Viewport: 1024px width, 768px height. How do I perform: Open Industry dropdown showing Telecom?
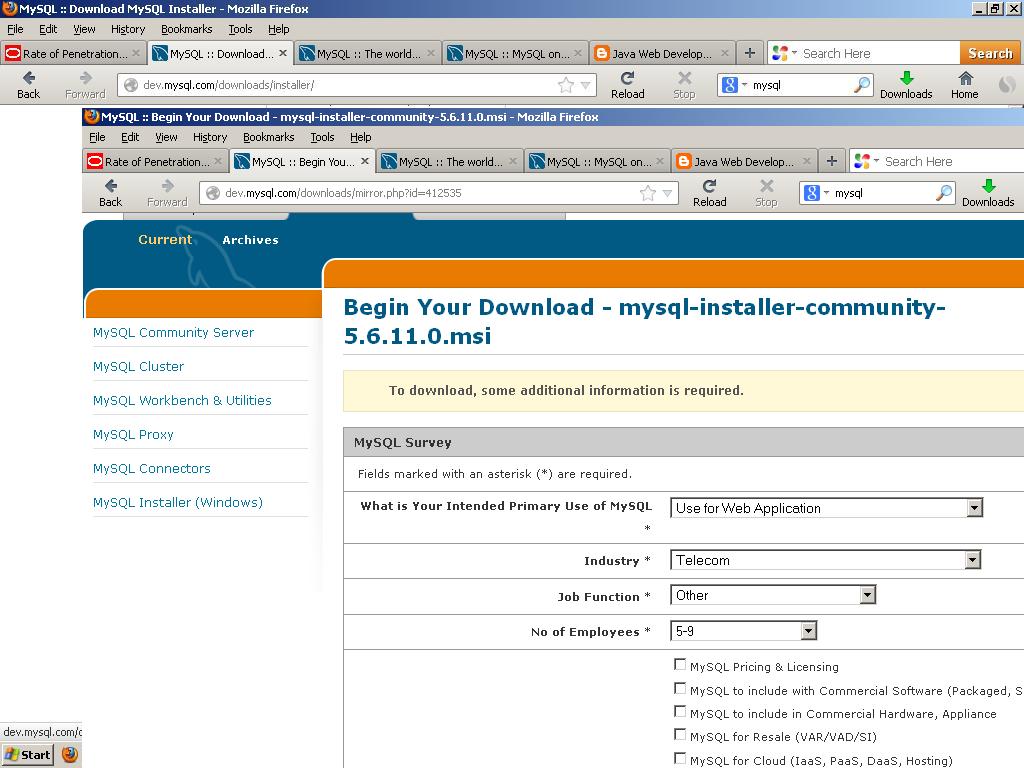coord(825,560)
